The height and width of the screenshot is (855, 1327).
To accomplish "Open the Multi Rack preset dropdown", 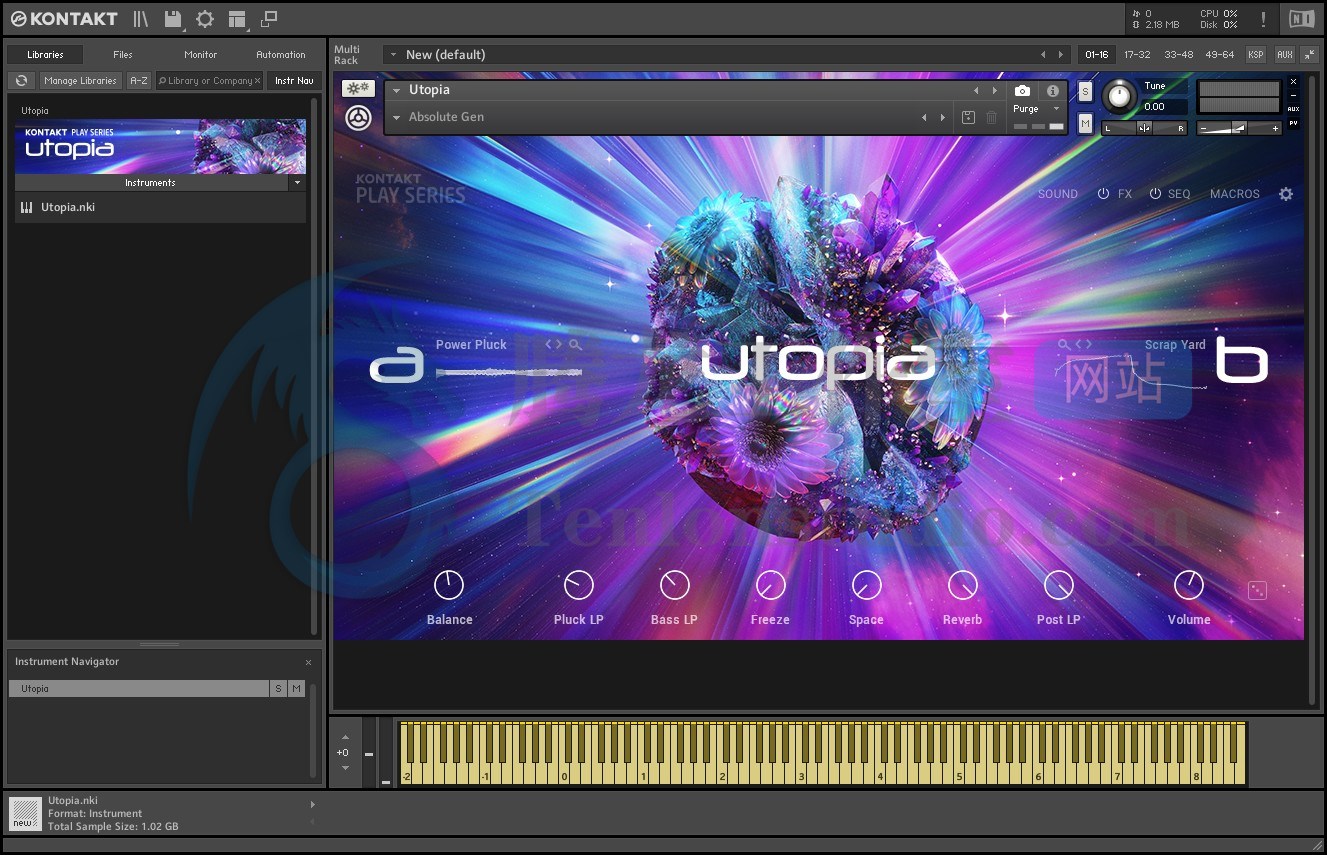I will 394,55.
